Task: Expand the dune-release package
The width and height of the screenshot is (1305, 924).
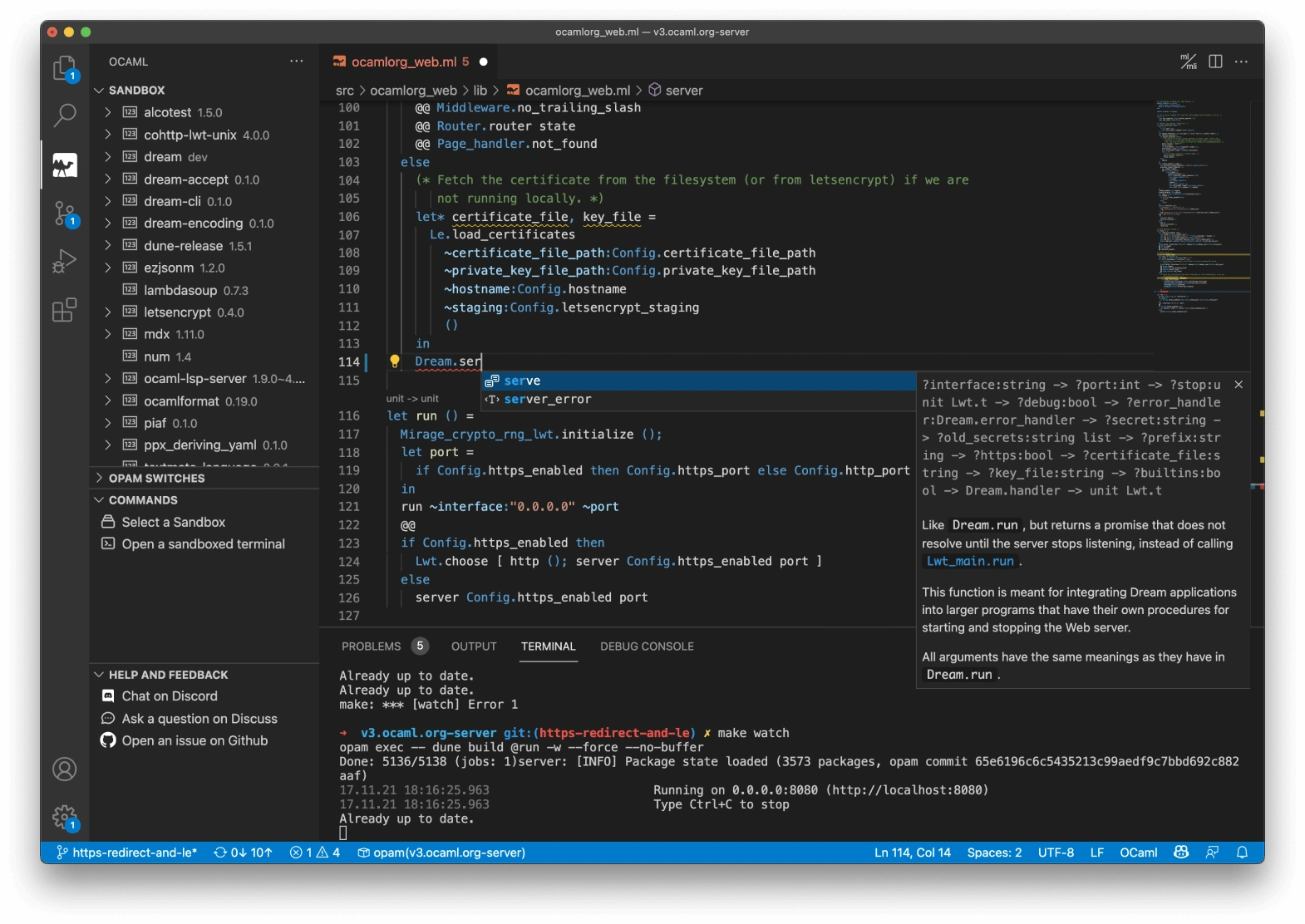Action: click(x=108, y=246)
